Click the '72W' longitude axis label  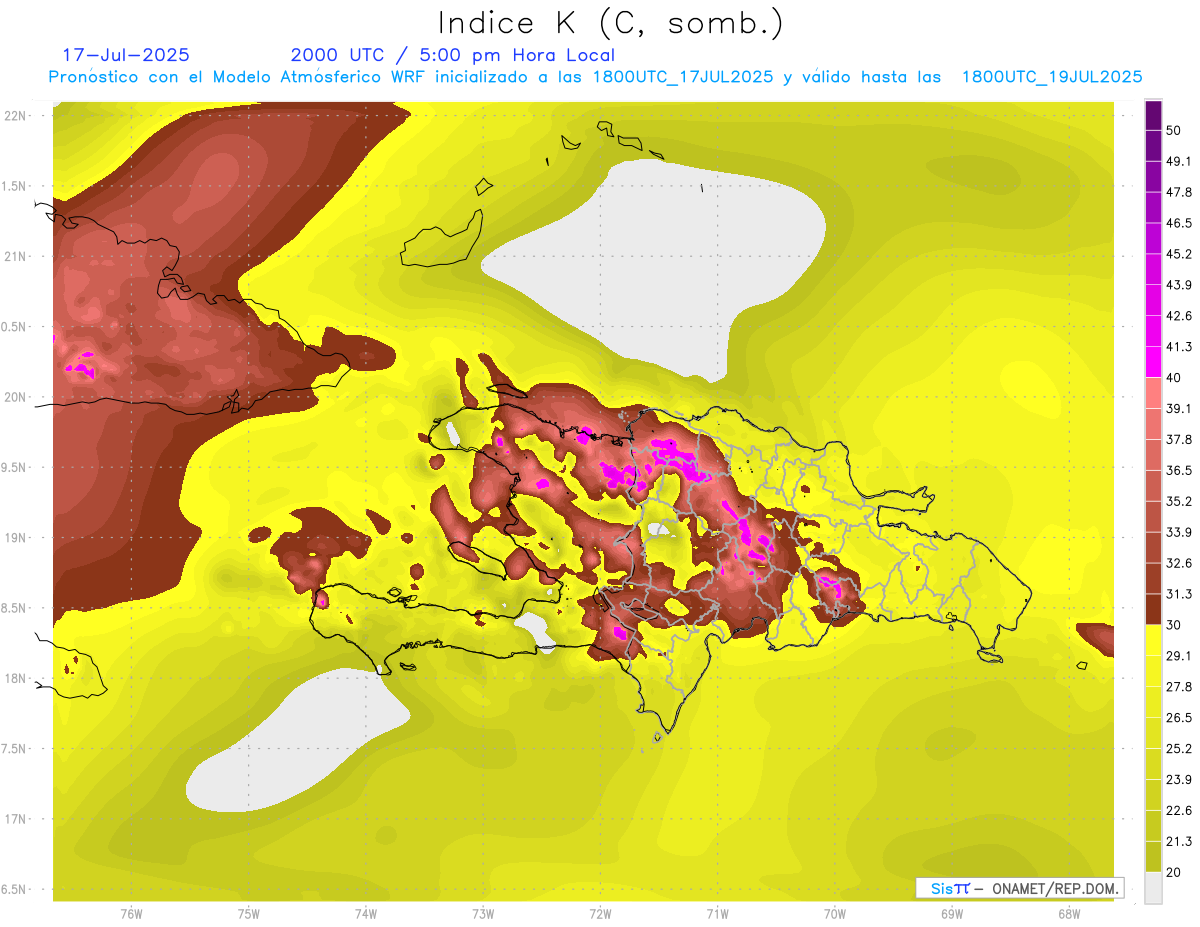(x=600, y=913)
